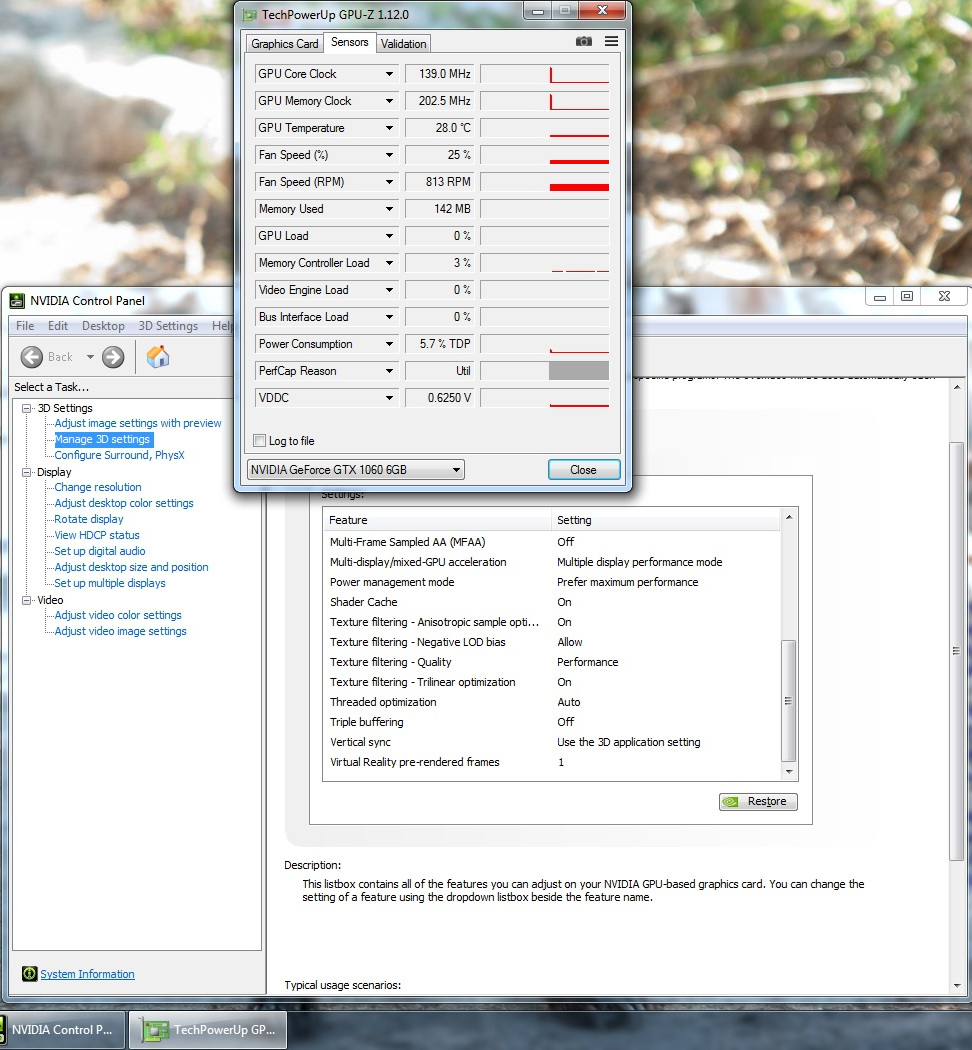Select Configure Surround, PhysX
The height and width of the screenshot is (1050, 972).
[119, 455]
